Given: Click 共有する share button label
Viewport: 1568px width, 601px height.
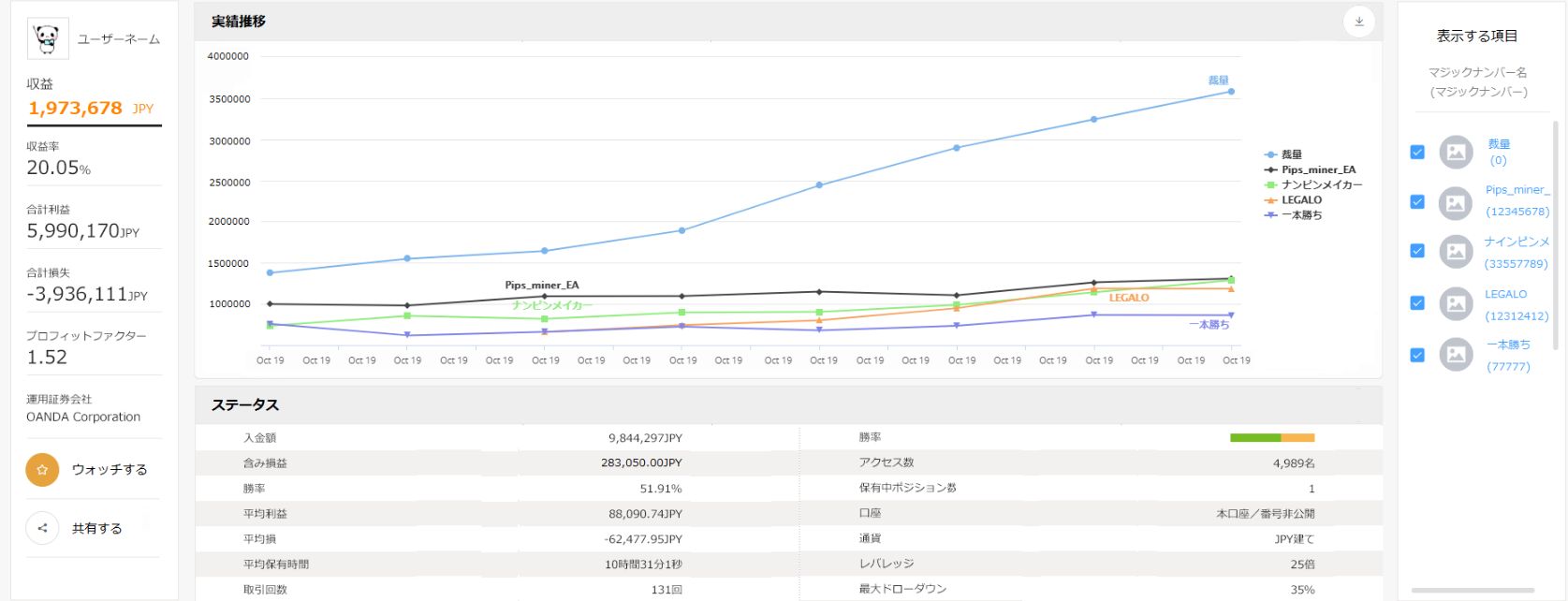Looking at the screenshot, I should click(x=97, y=529).
